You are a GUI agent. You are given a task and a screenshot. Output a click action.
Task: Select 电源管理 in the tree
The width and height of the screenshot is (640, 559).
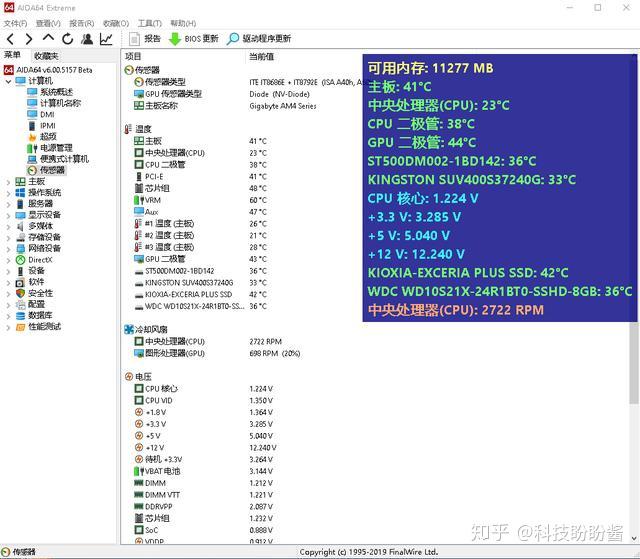click(x=50, y=148)
